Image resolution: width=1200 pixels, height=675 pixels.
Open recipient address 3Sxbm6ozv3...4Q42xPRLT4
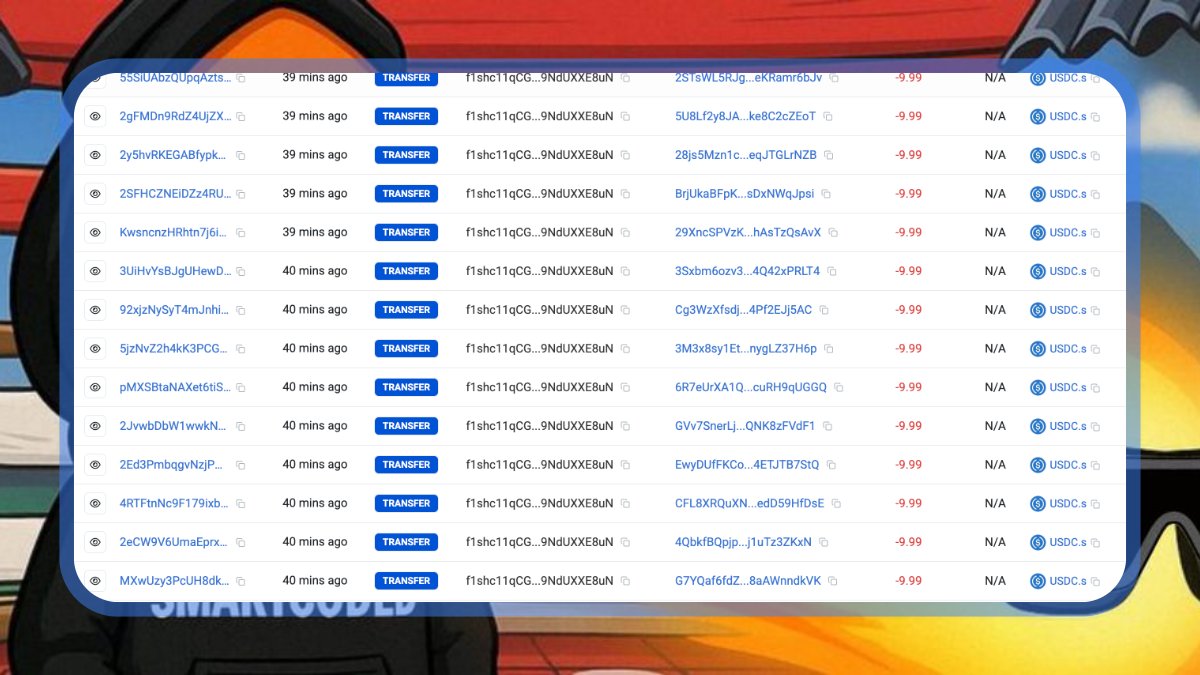click(x=747, y=271)
